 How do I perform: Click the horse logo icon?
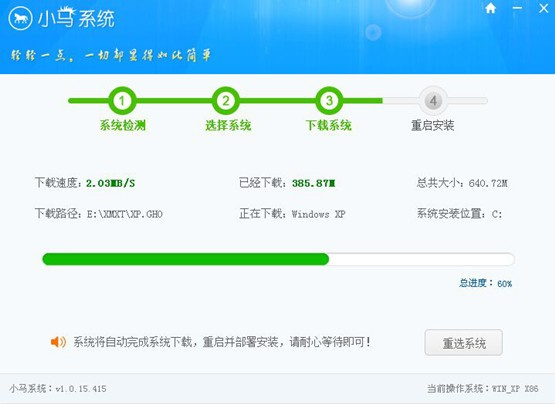point(21,18)
